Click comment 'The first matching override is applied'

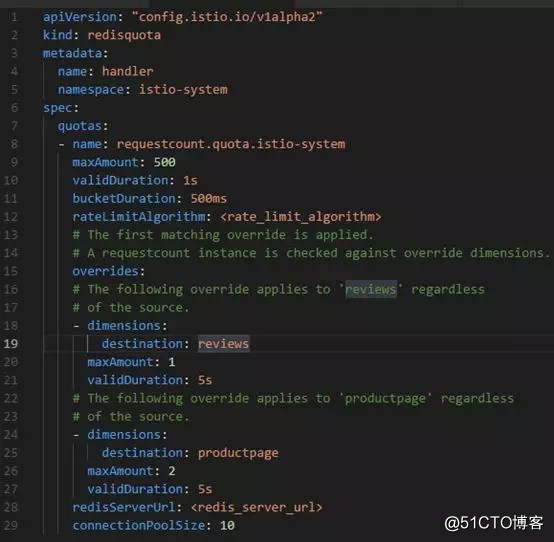tap(223, 235)
